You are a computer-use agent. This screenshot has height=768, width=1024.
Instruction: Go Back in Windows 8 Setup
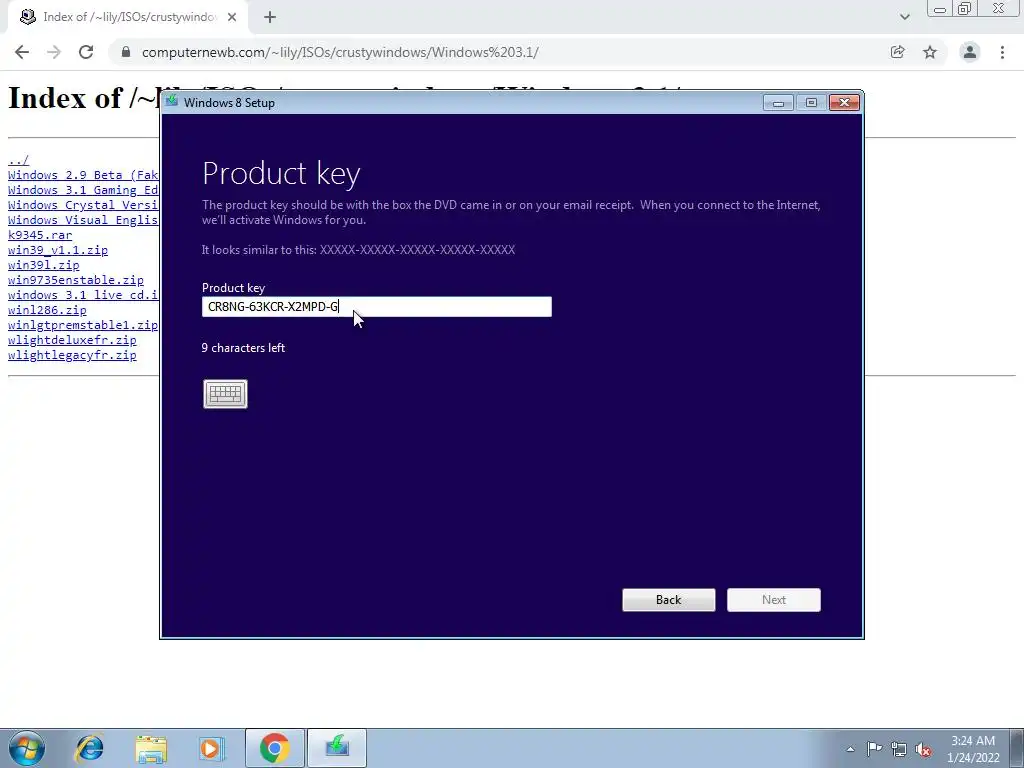(669, 600)
